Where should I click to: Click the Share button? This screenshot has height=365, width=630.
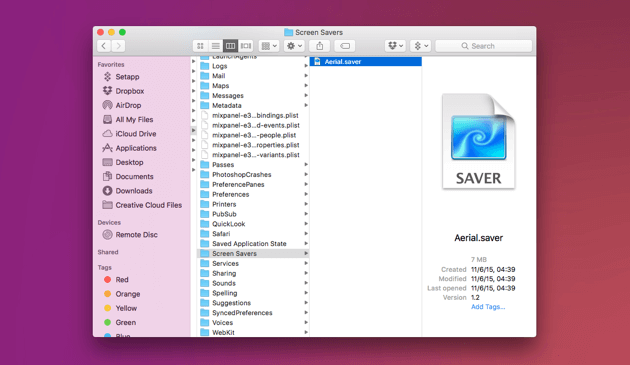(x=319, y=46)
